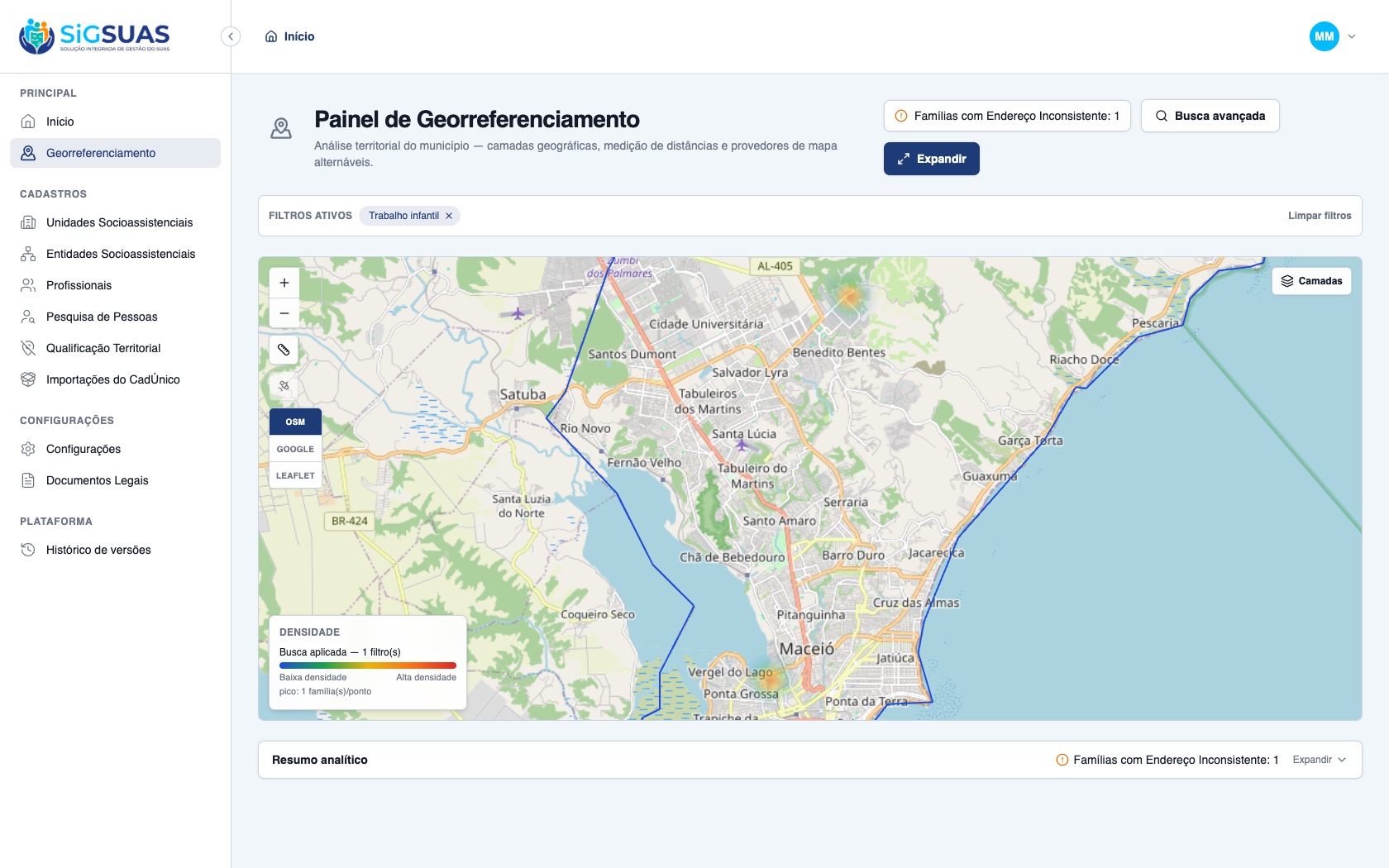Open Entidades Socioassistenciais
This screenshot has width=1389, height=868.
115,254
